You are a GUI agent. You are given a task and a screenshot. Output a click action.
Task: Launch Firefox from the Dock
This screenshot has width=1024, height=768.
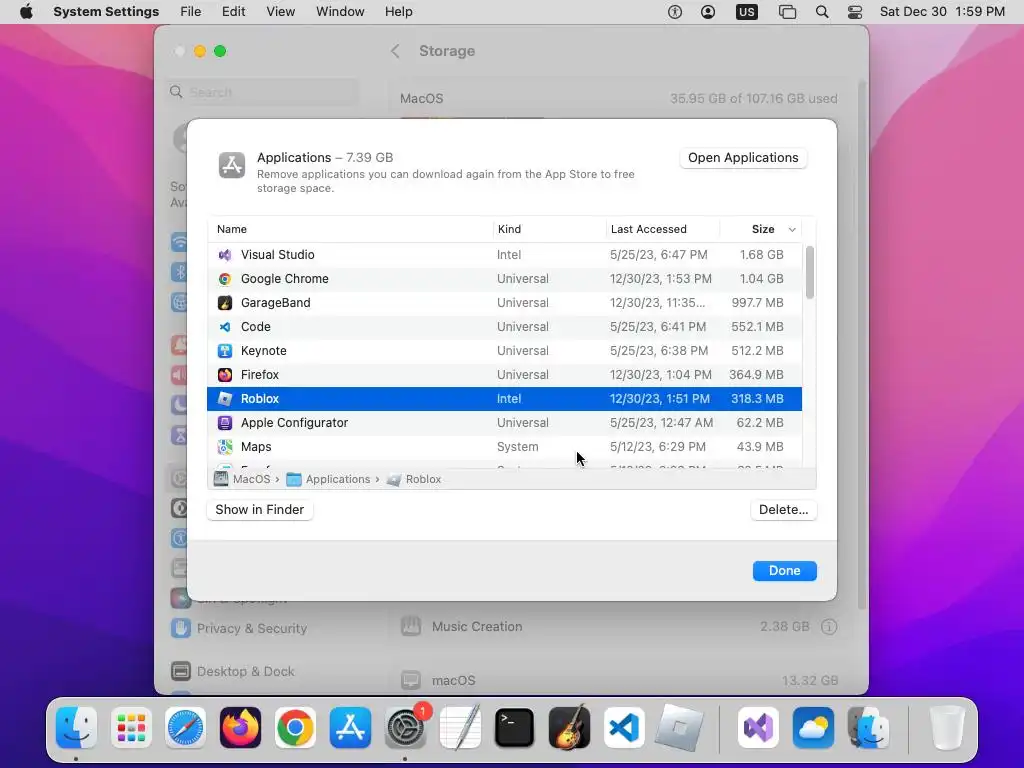[240, 727]
